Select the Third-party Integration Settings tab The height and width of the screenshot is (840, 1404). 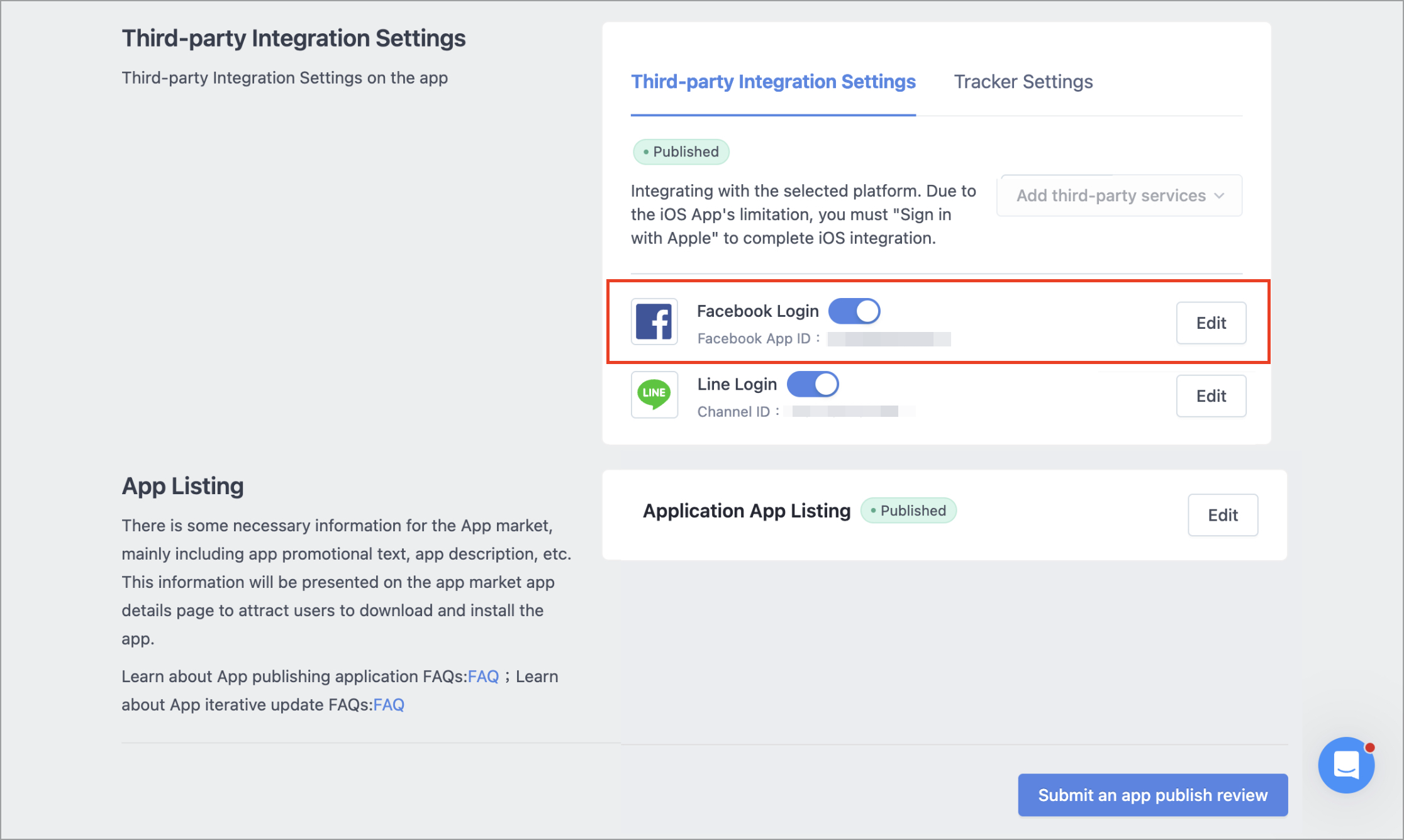pyautogui.click(x=773, y=82)
